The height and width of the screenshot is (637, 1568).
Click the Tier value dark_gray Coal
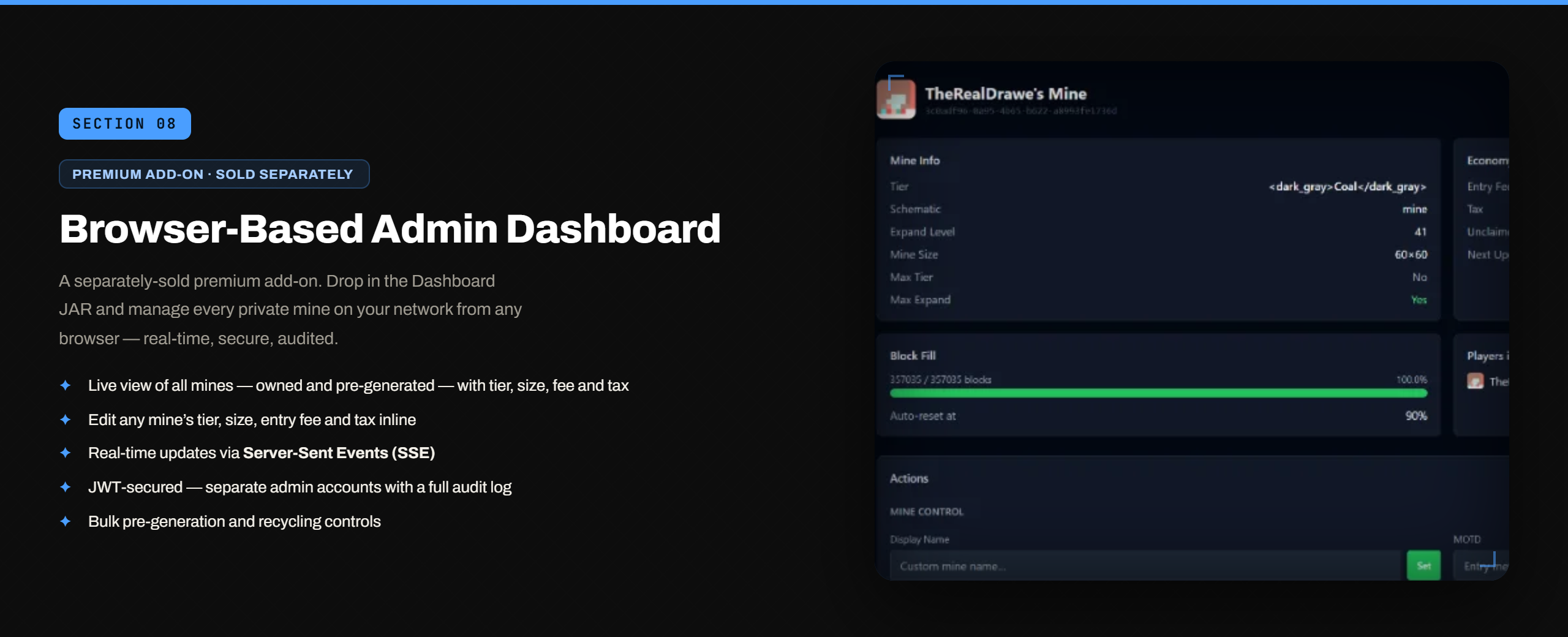point(1347,186)
